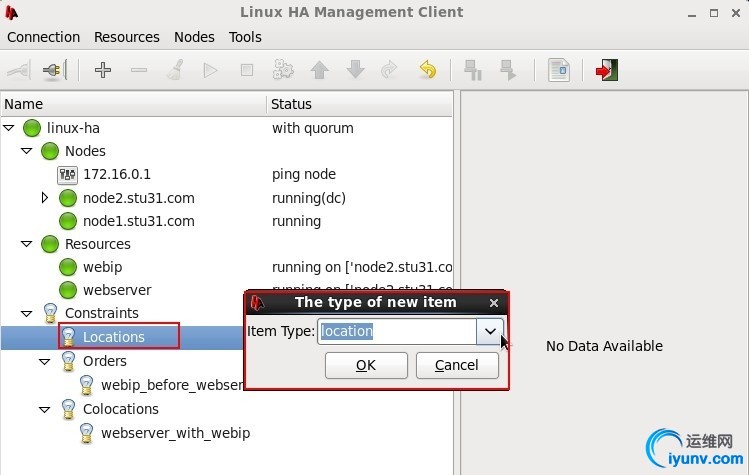Select node1.stu31.com in the tree
The image size is (749, 475).
tap(138, 221)
